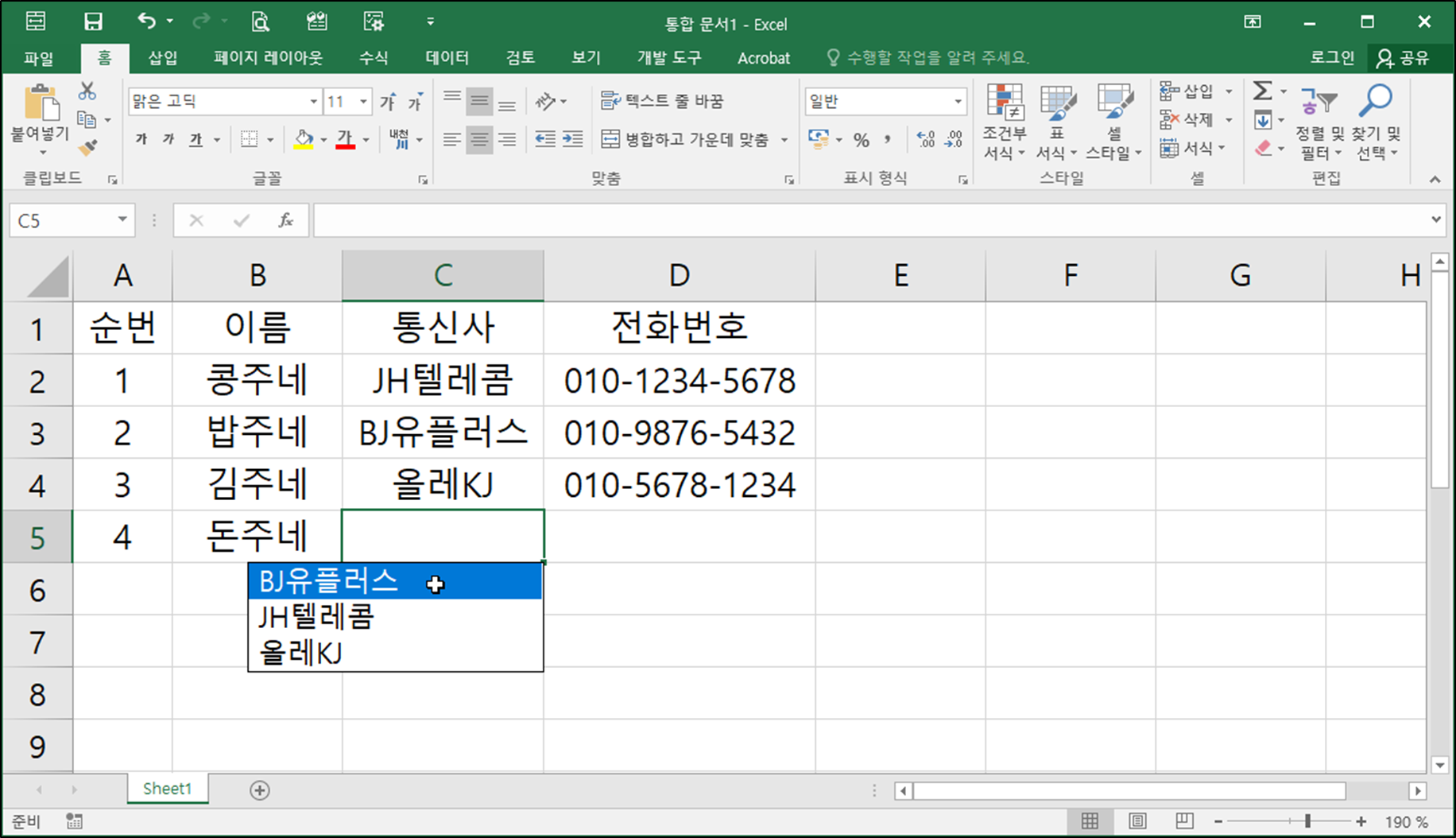
Task: Expand the Name Box dropdown
Action: coord(122,219)
